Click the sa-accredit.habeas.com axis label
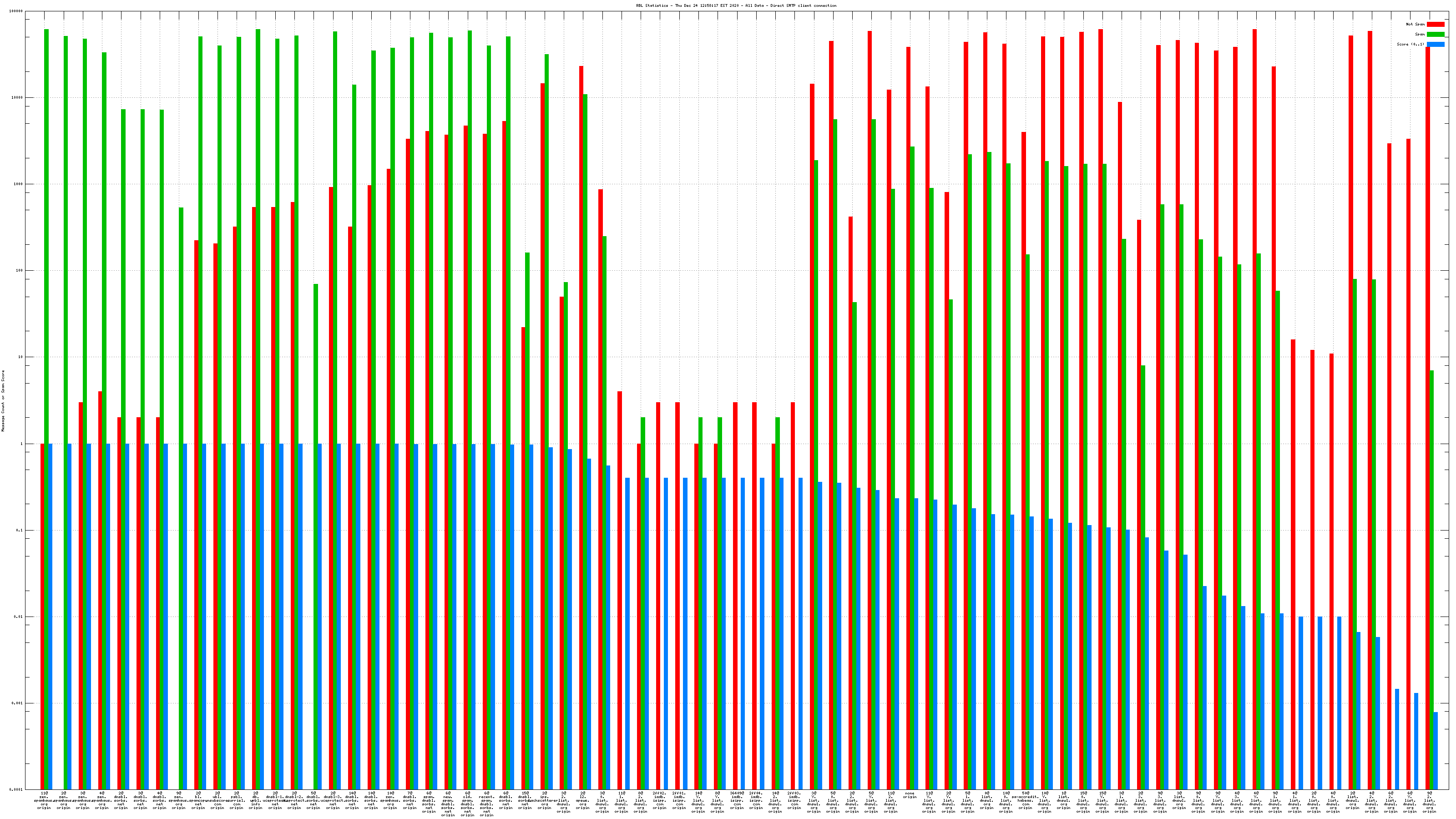 [x=1025, y=800]
